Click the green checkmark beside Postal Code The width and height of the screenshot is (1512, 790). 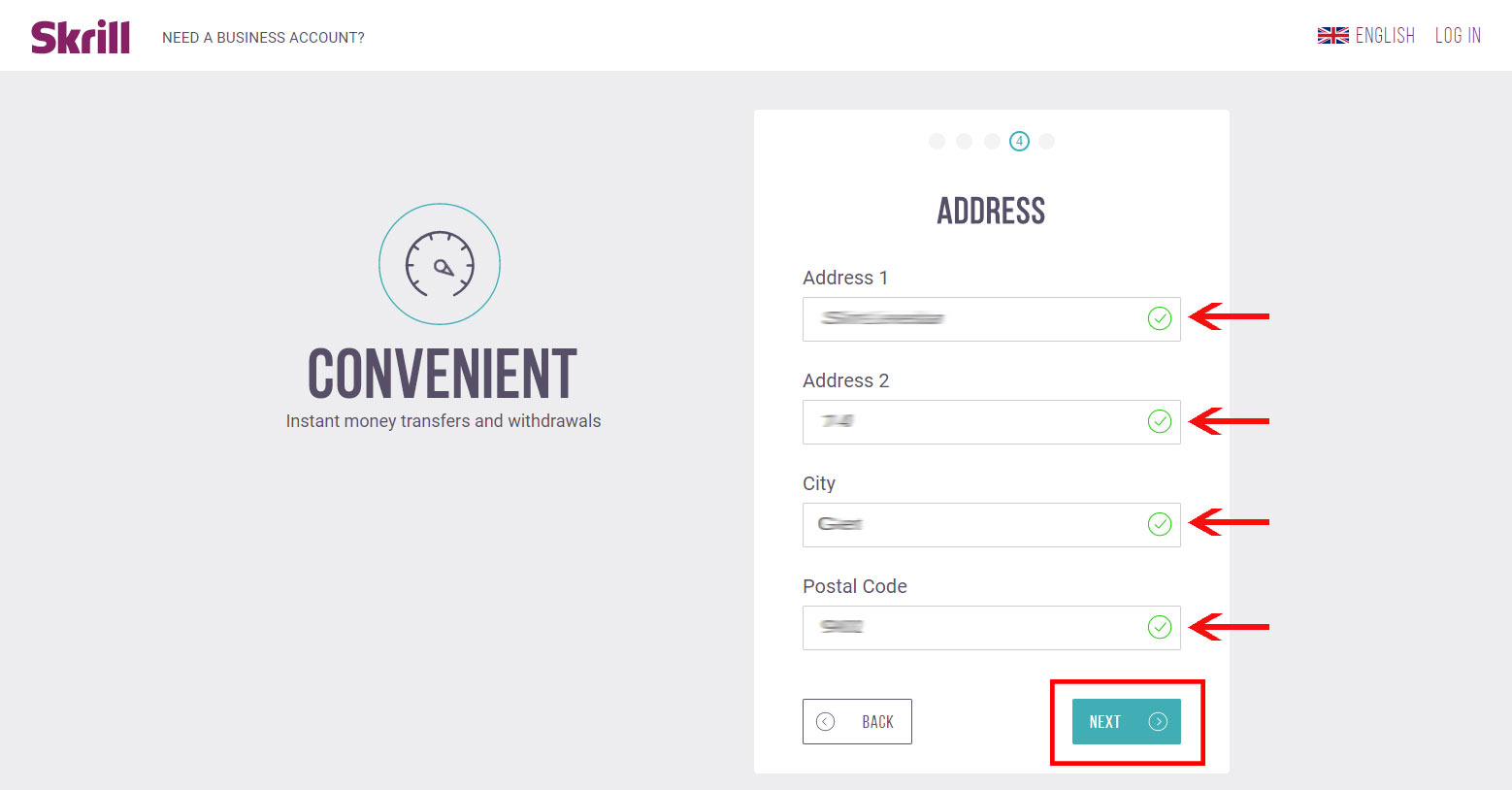click(1160, 627)
